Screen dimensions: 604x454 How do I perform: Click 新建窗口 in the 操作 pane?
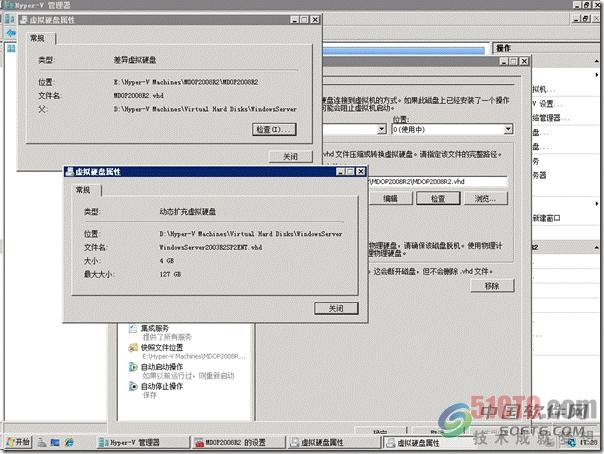[x=546, y=218]
